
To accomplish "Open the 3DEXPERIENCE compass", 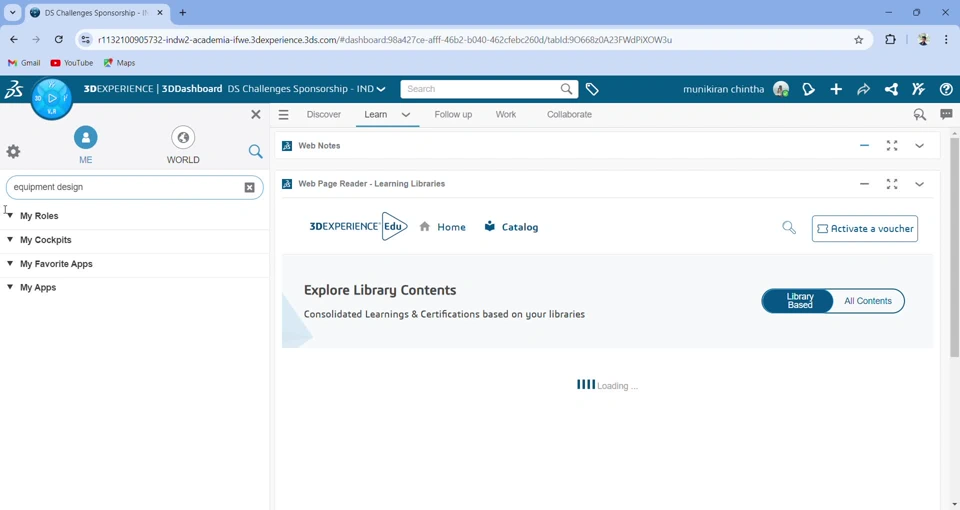I will pyautogui.click(x=52, y=98).
